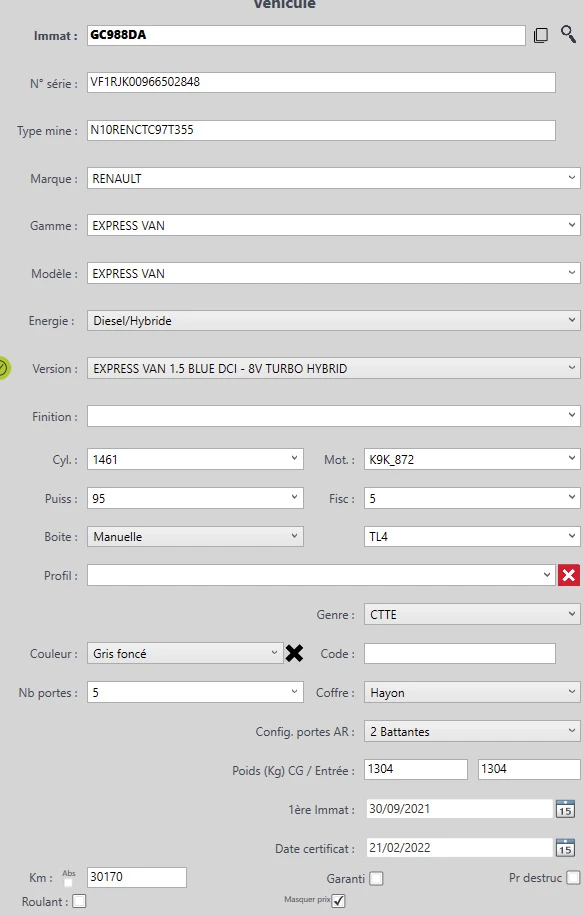
Task: Toggle the Garanti checkbox
Action: [377, 878]
